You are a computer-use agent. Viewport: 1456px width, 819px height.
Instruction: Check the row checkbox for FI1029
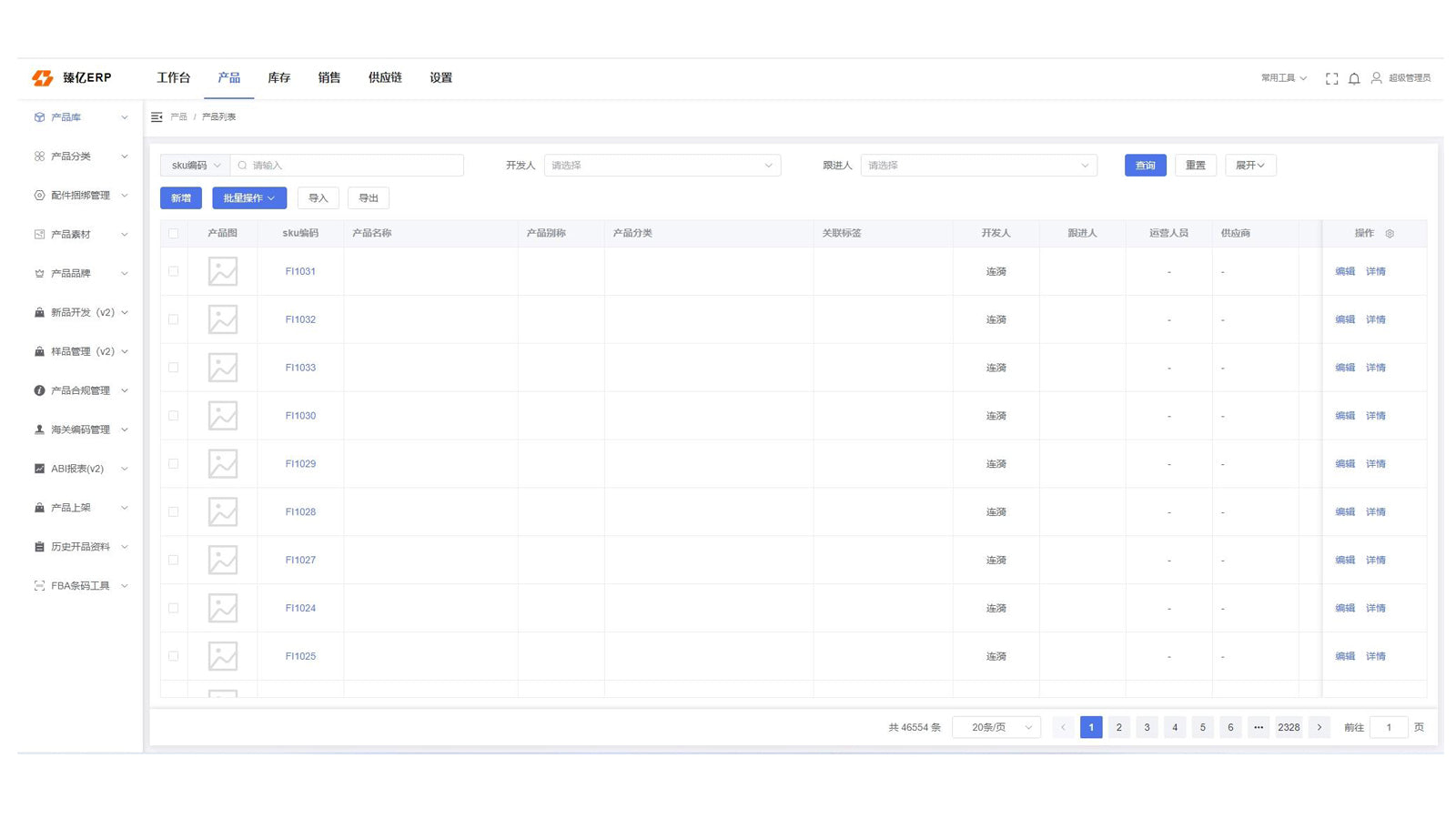pyautogui.click(x=174, y=464)
